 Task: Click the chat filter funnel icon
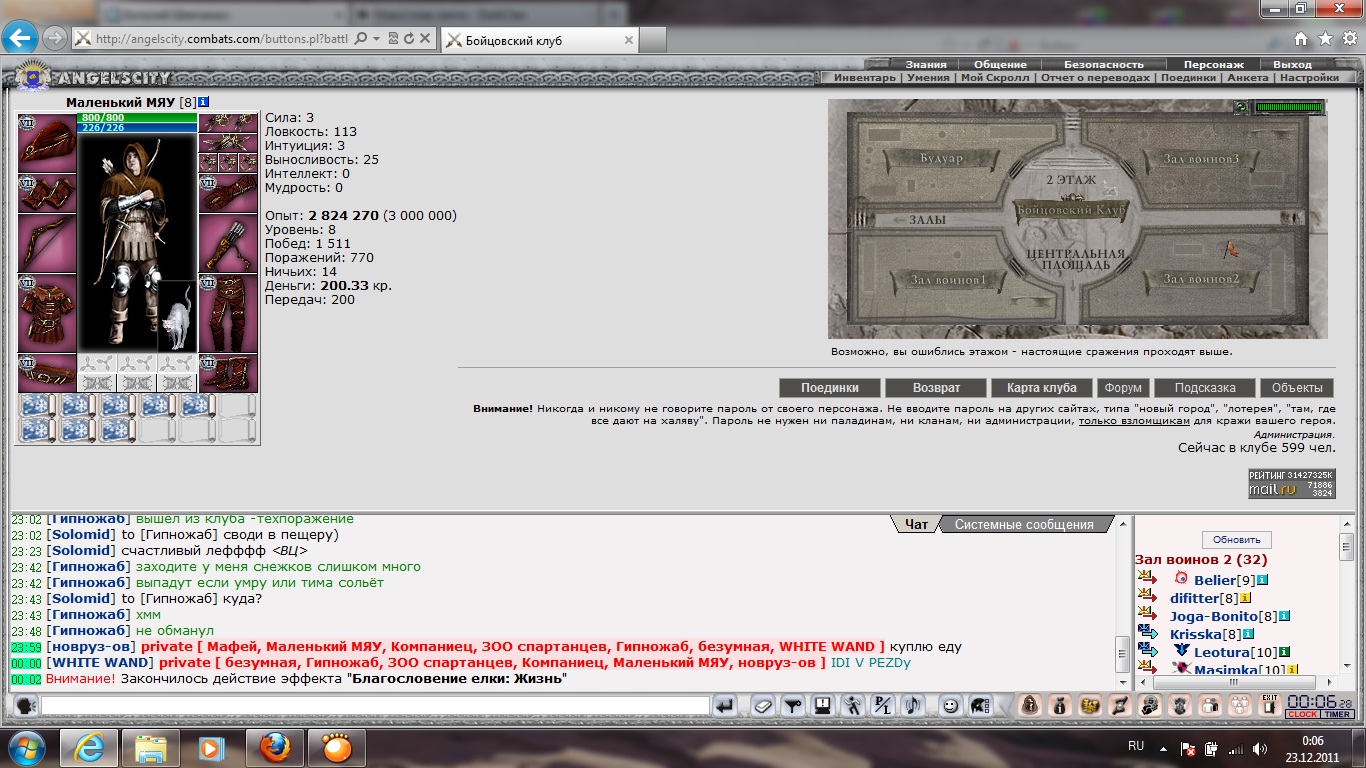(x=792, y=706)
